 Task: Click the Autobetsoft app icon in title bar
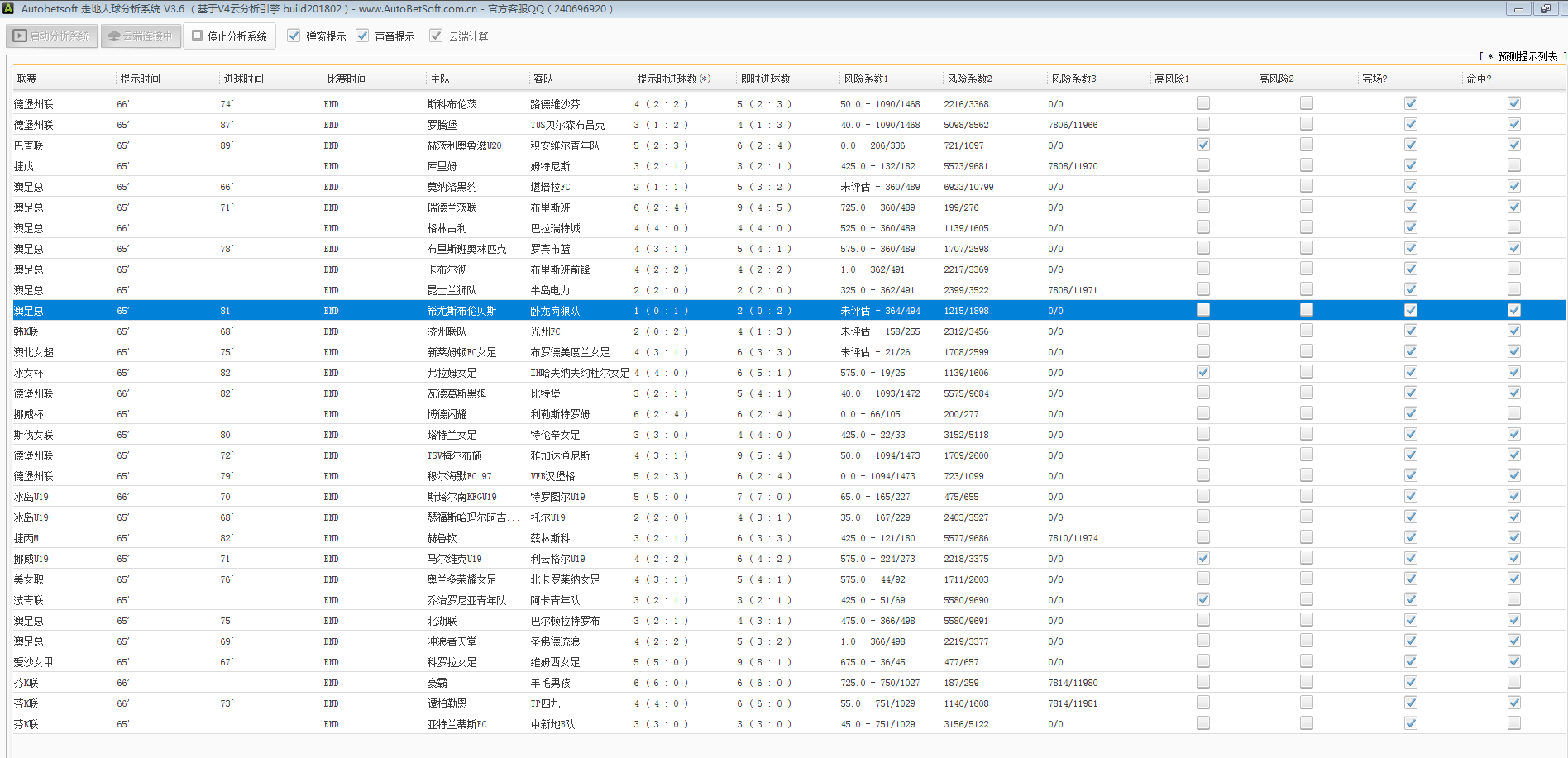(x=8, y=8)
